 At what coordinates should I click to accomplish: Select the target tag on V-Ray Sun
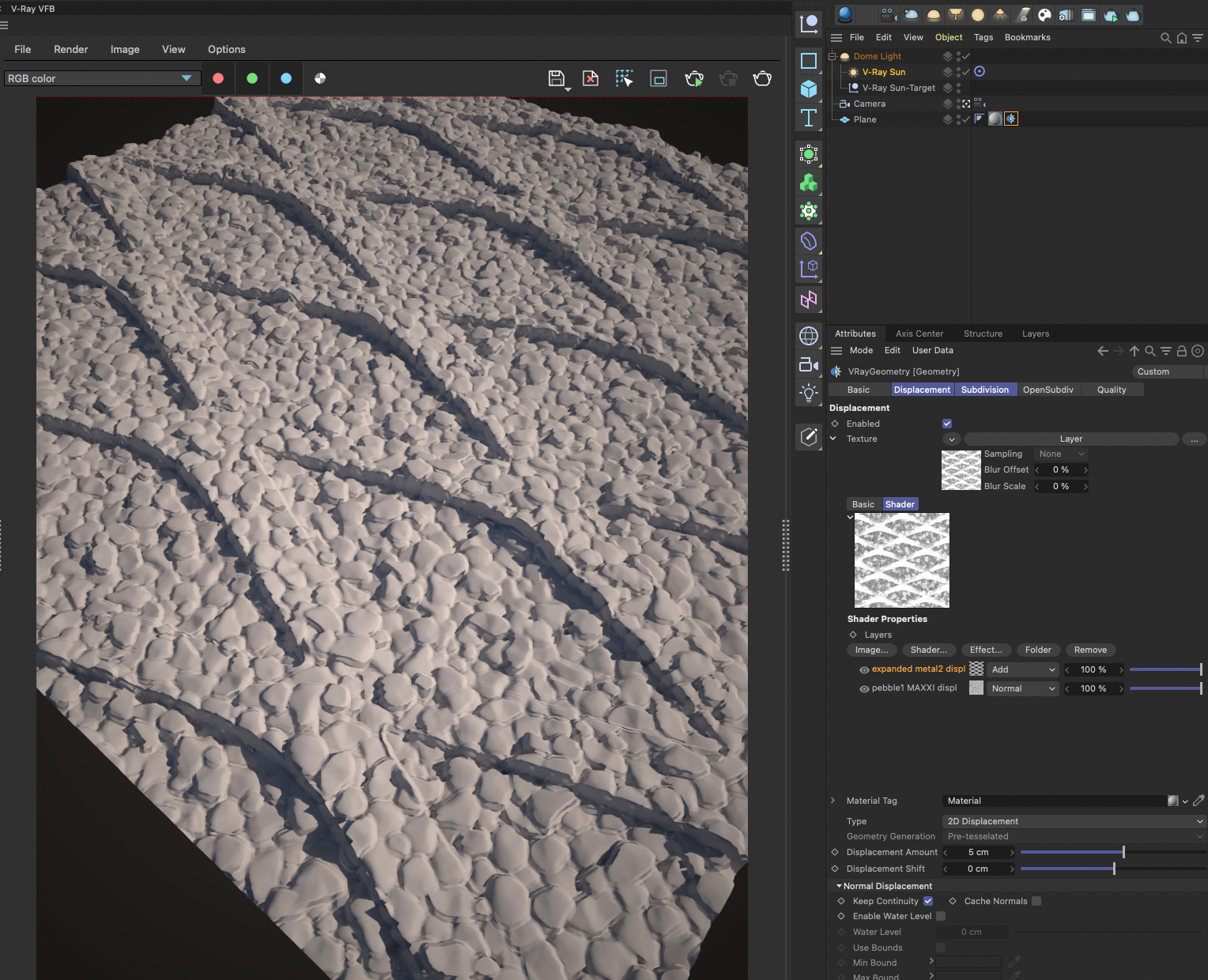pyautogui.click(x=980, y=71)
